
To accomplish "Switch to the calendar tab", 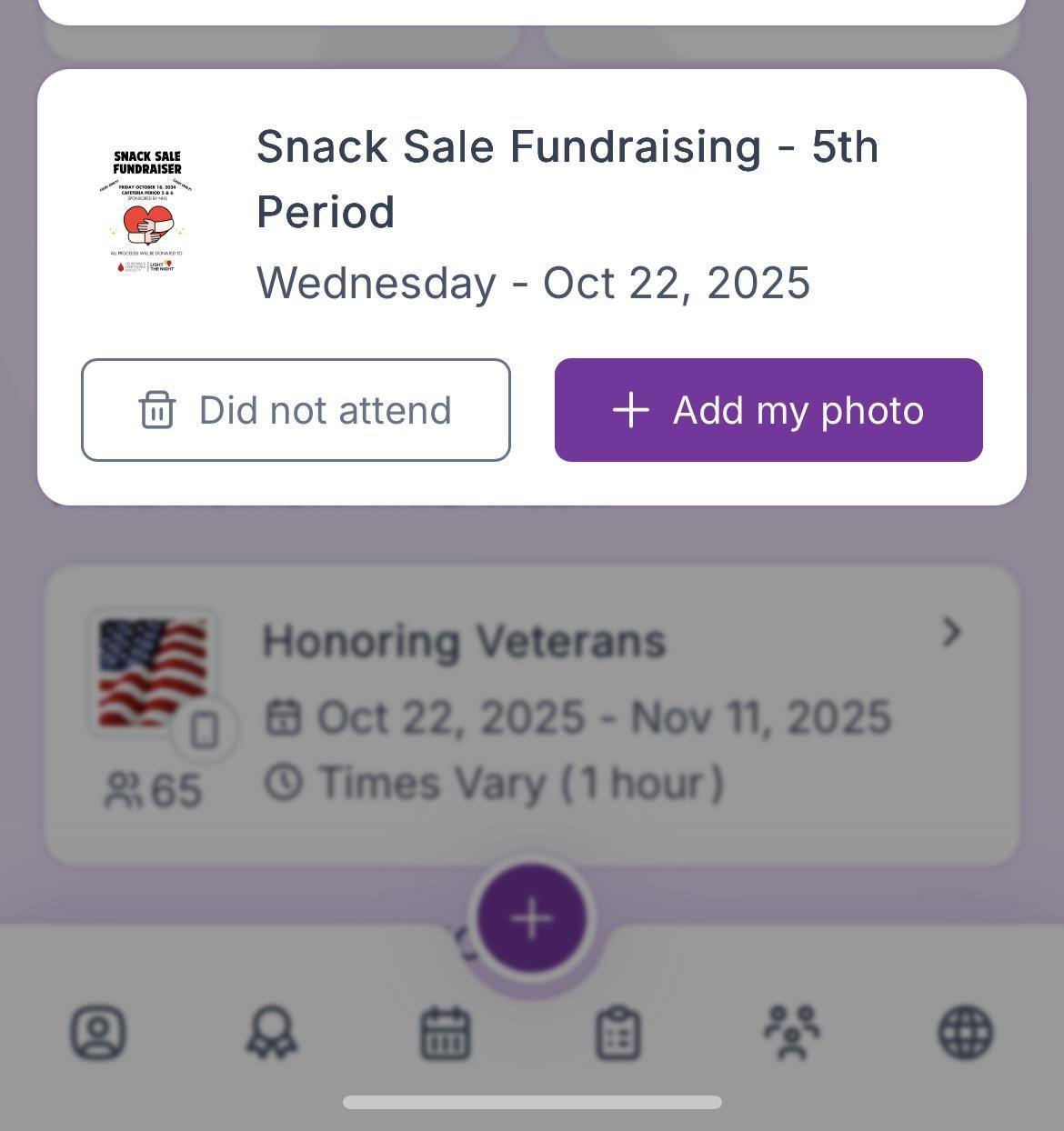I will 445,1033.
